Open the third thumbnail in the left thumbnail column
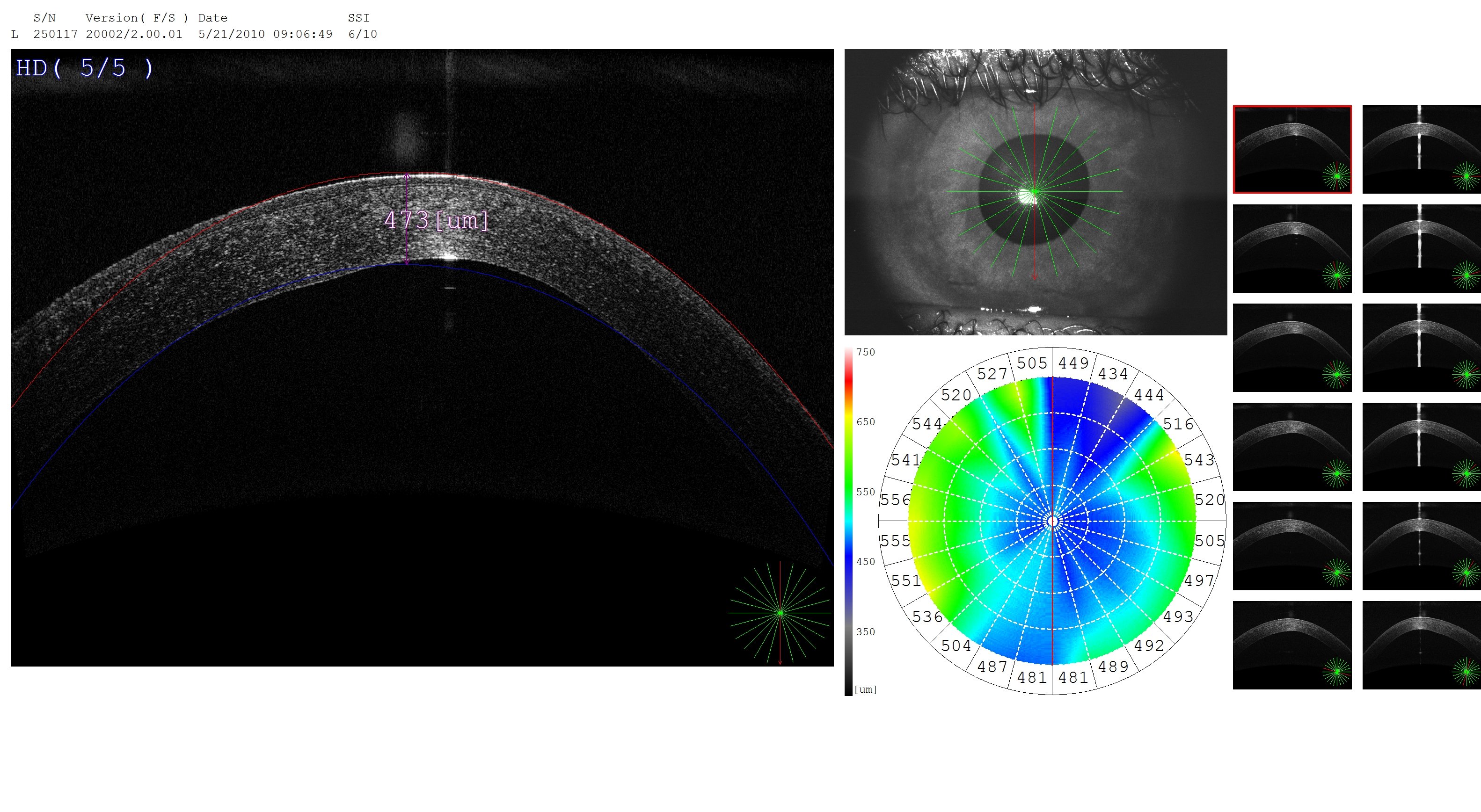The image size is (1481, 812). 1292,348
